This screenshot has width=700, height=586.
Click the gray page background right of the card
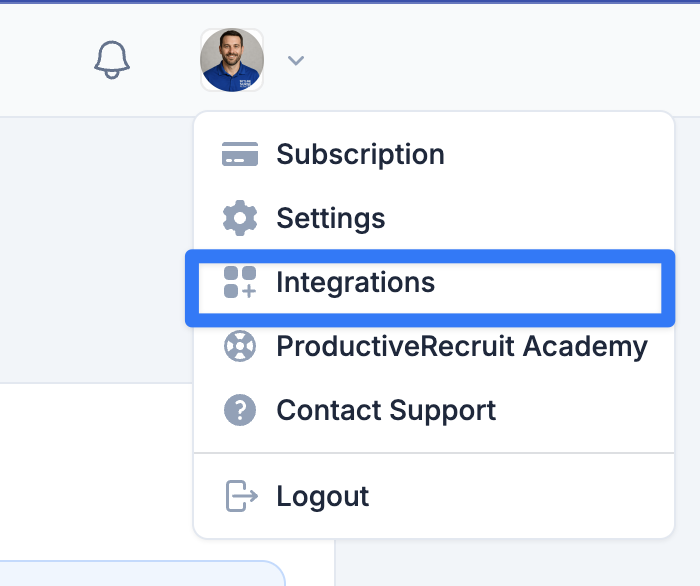513,562
